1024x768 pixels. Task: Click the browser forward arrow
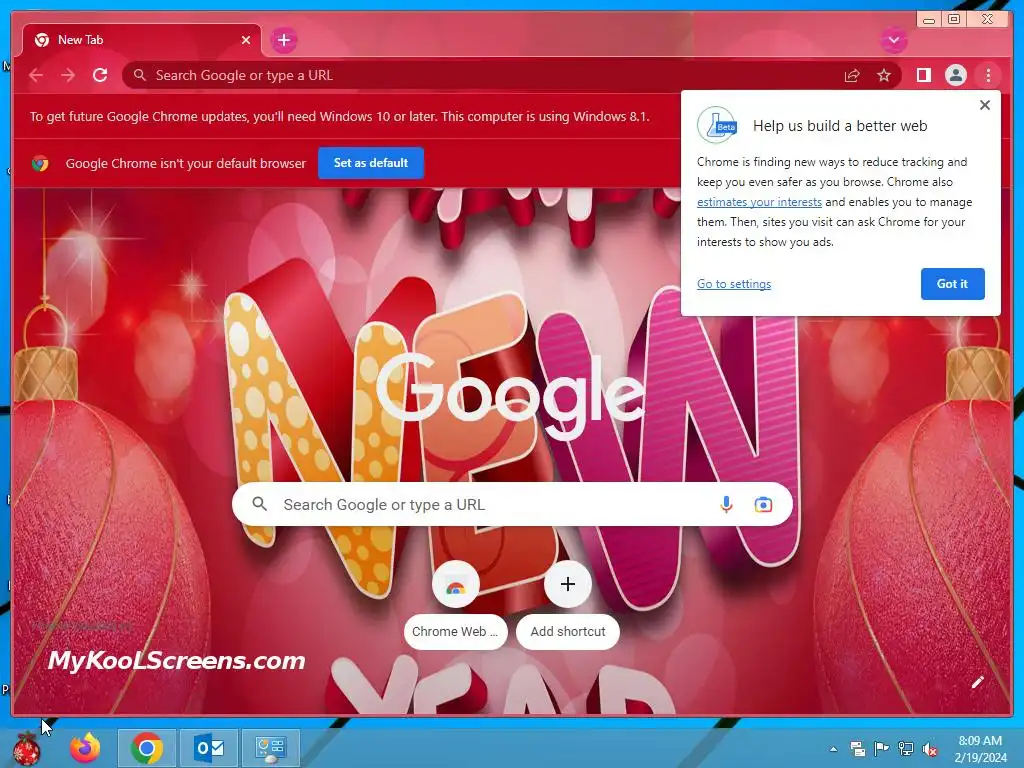tap(68, 75)
